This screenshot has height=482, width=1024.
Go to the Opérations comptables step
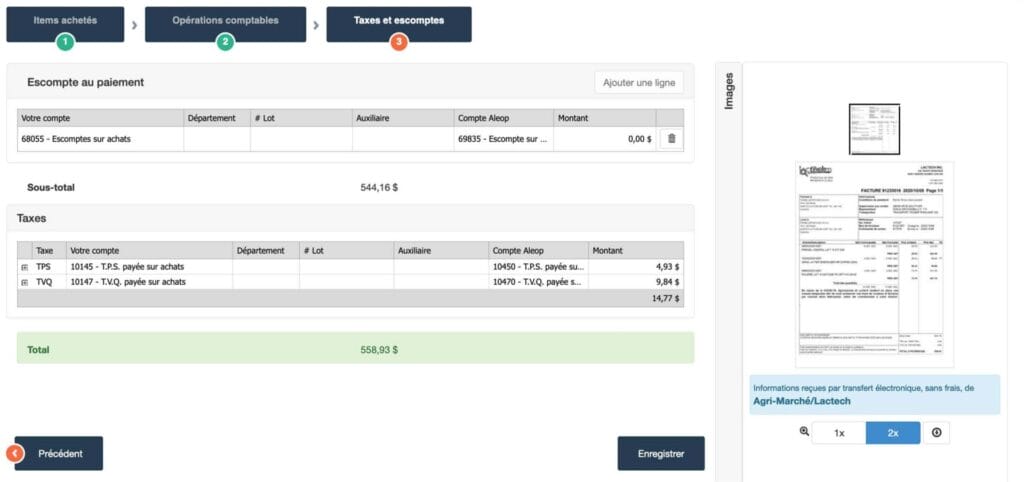click(x=225, y=20)
